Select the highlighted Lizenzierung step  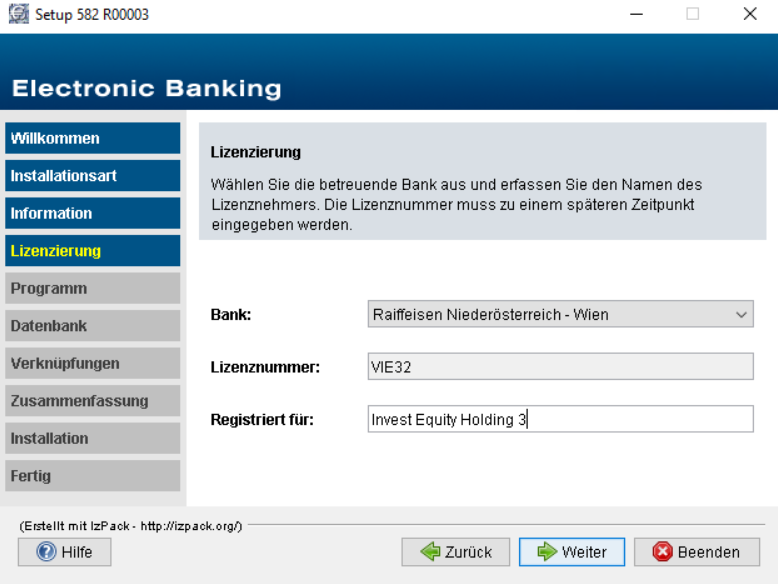(x=93, y=251)
